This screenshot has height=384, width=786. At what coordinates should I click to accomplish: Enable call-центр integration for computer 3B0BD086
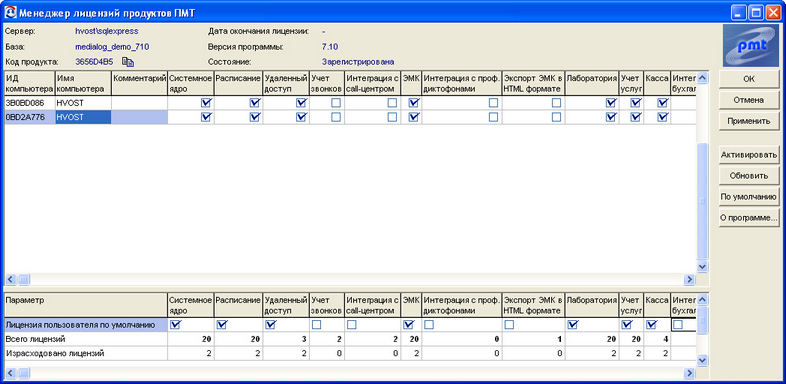[x=392, y=103]
